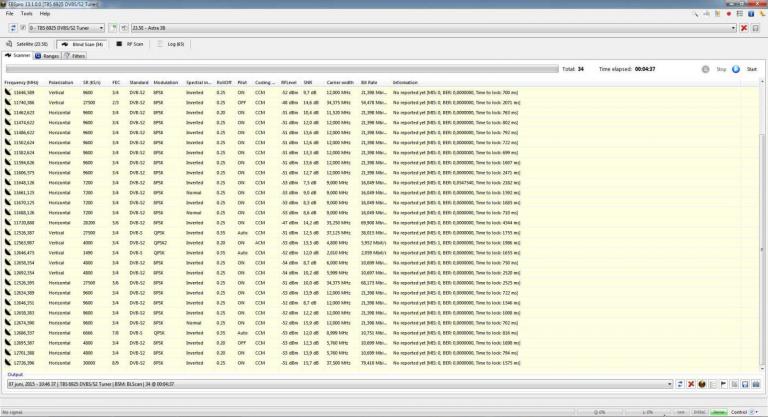The image size is (768, 417).
Task: Toggle the checkbox beside the tuner dropdown
Action: click(22, 27)
